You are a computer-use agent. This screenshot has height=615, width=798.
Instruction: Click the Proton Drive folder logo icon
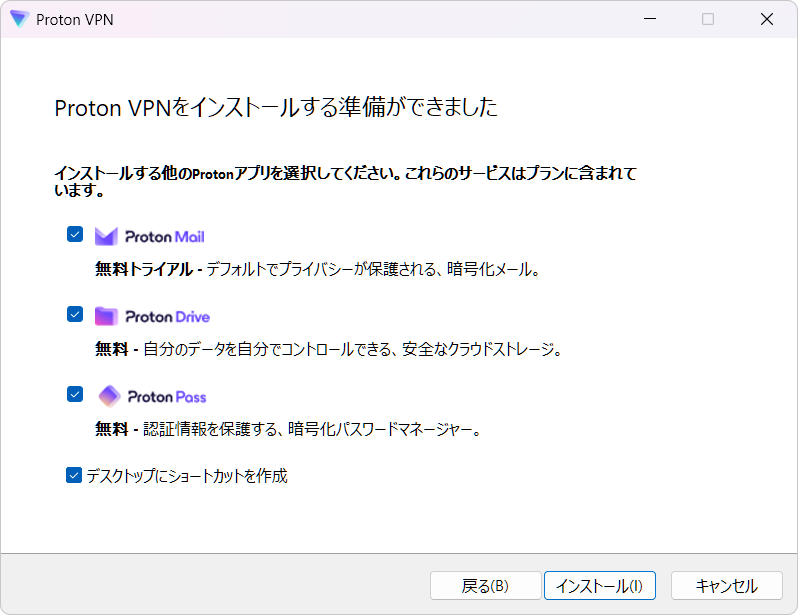click(x=106, y=317)
